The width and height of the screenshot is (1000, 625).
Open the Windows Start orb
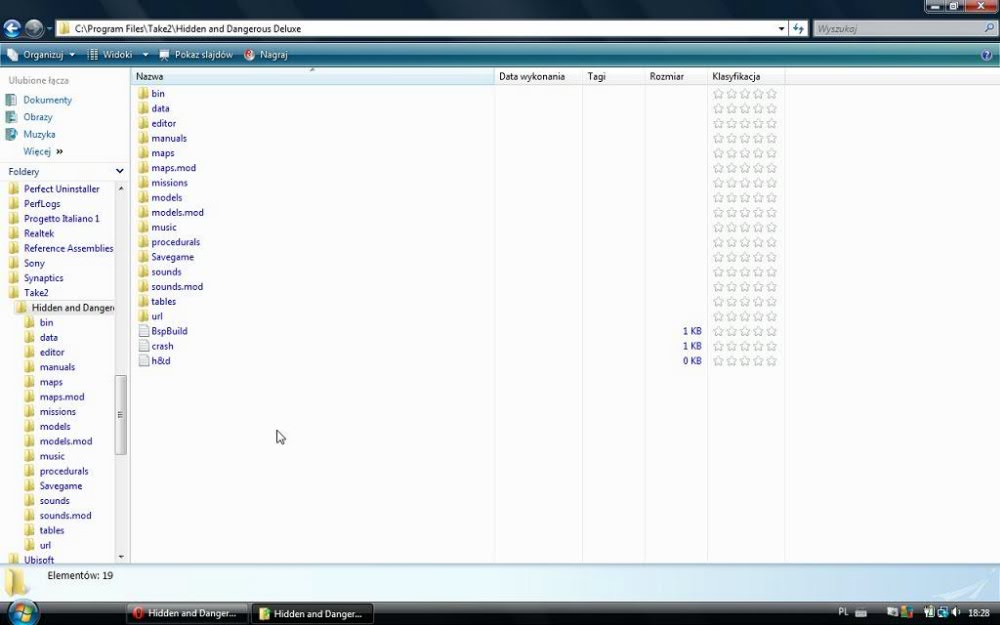click(22, 612)
